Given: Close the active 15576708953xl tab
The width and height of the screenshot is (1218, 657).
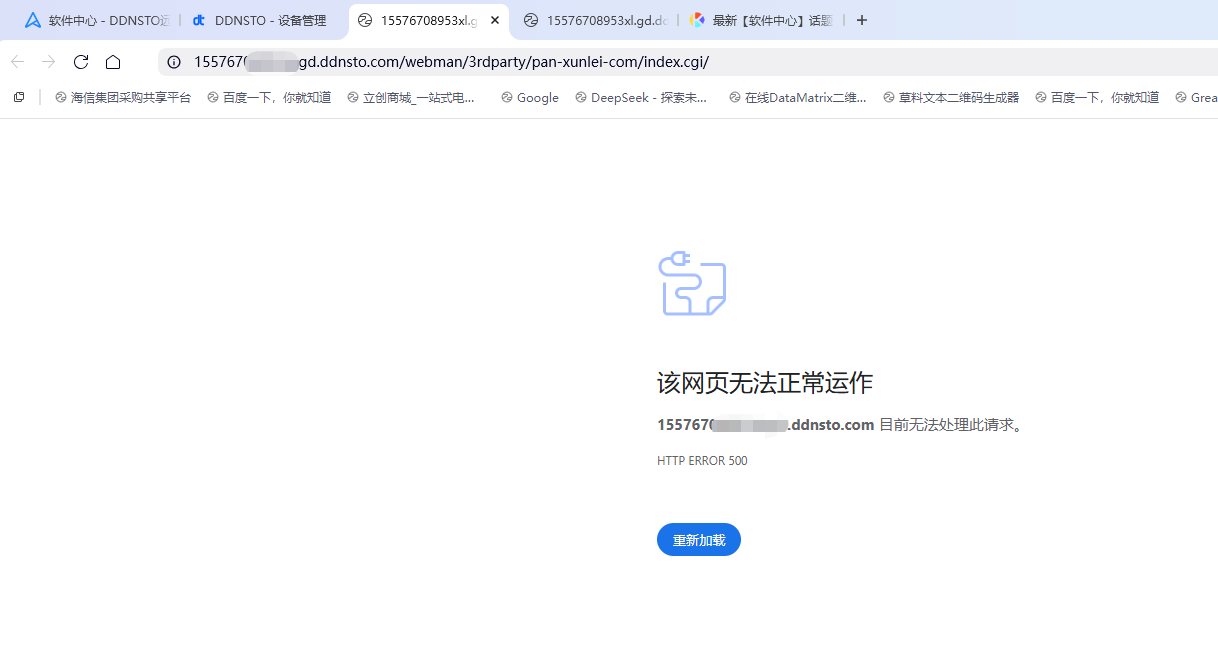Looking at the screenshot, I should coord(494,20).
